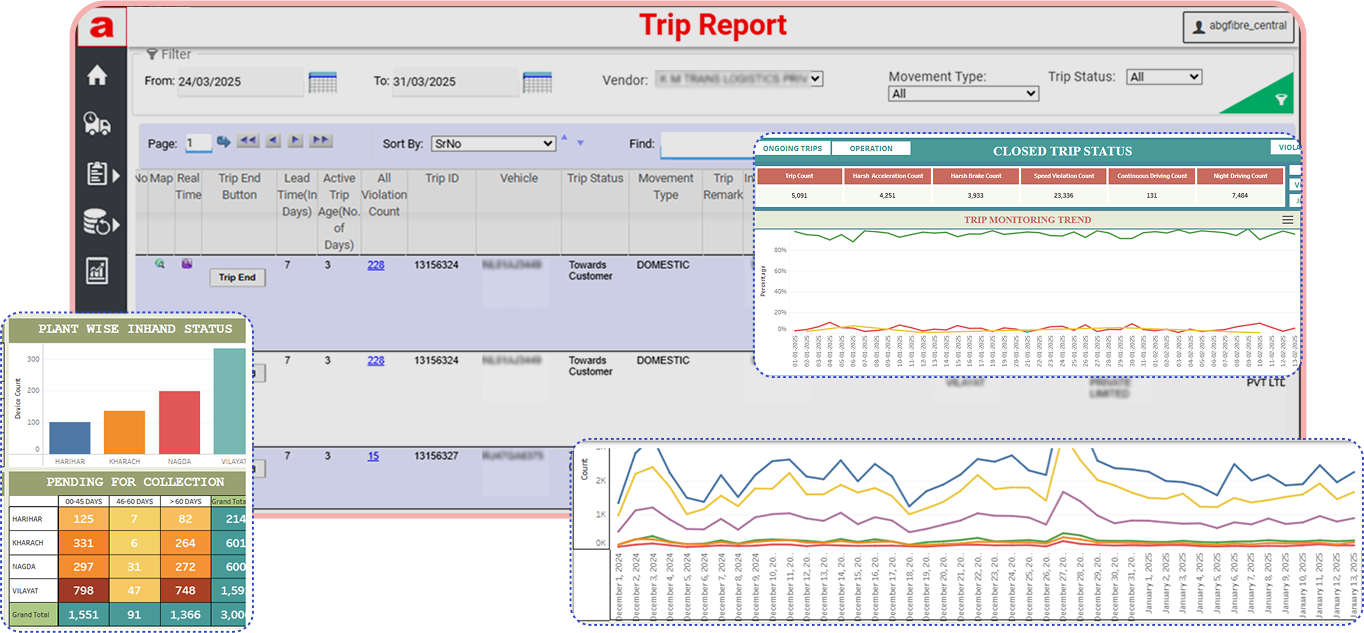1364x633 pixels.
Task: Open the map icon in first row
Action: tap(159, 264)
